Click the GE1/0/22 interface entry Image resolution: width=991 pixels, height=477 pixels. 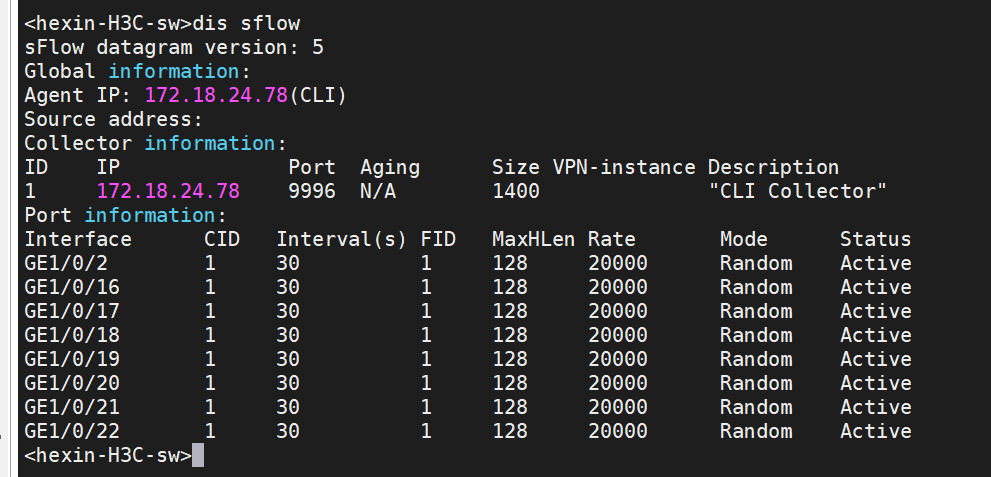pos(72,431)
